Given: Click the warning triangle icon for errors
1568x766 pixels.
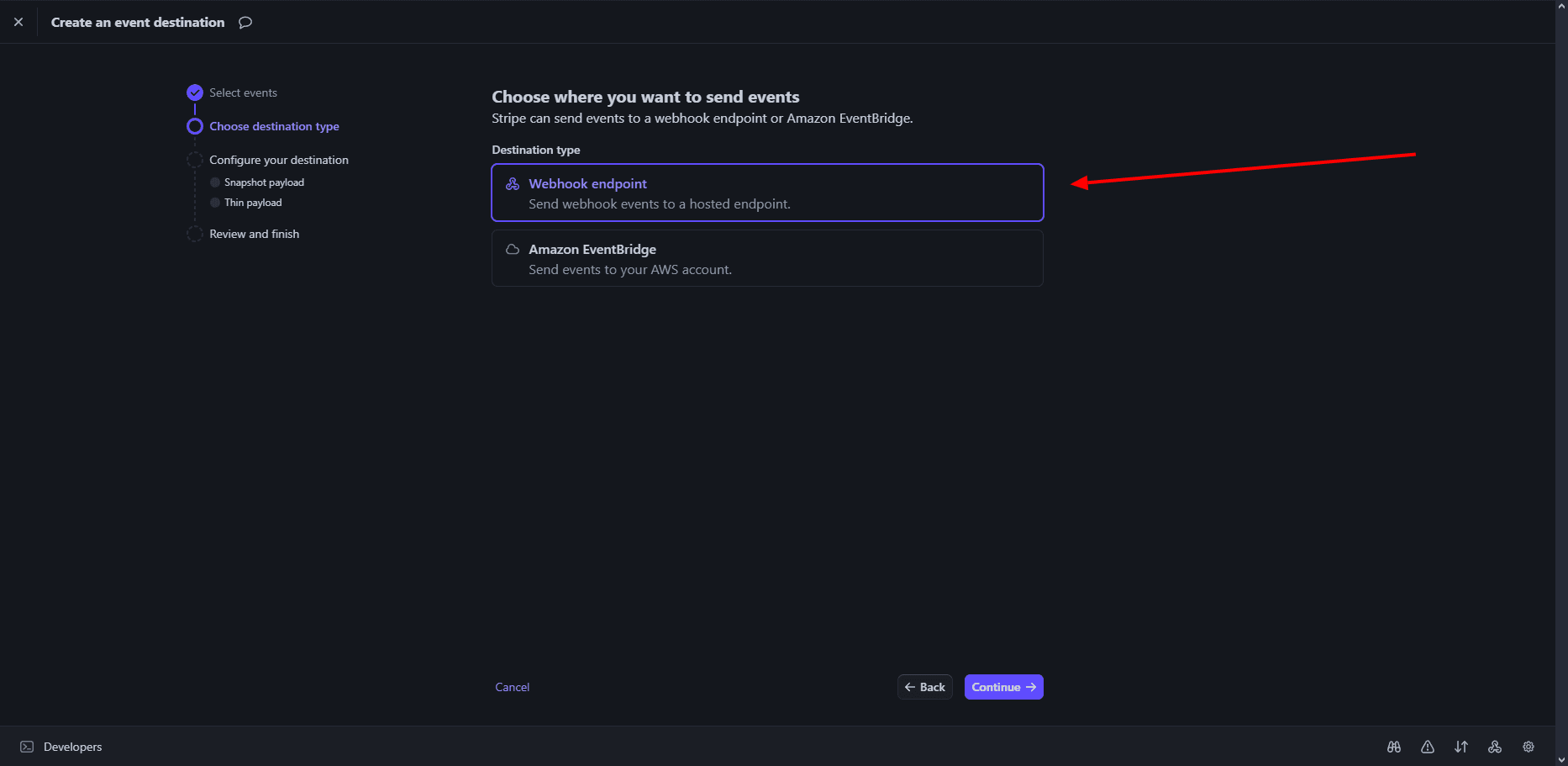Looking at the screenshot, I should (1428, 747).
